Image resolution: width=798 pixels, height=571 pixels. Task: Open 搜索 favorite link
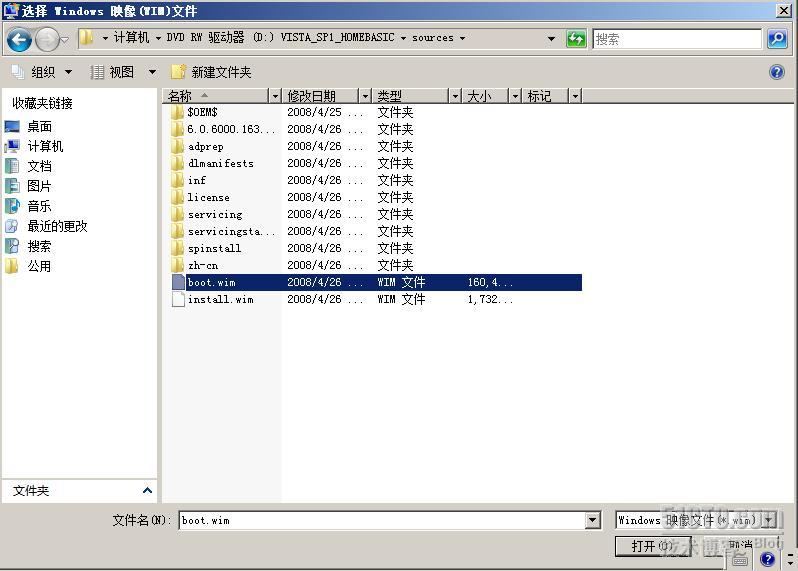(28, 246)
